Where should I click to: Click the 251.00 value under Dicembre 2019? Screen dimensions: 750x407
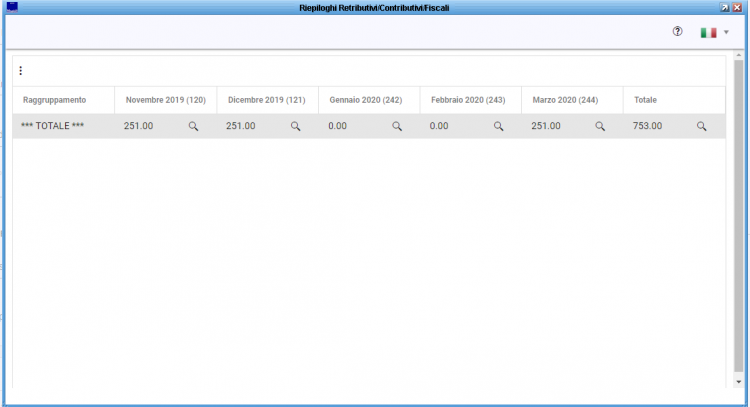pos(241,126)
